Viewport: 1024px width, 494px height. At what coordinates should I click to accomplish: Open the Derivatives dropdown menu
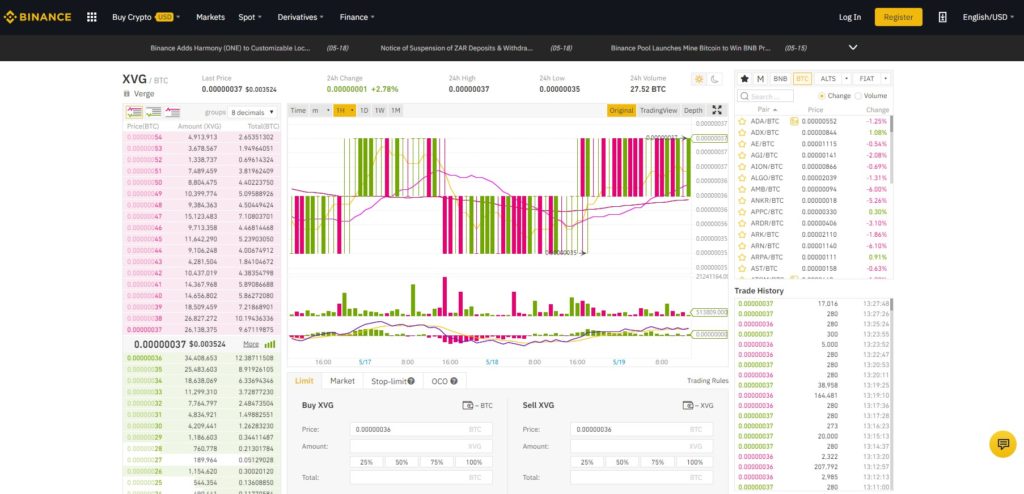[300, 17]
